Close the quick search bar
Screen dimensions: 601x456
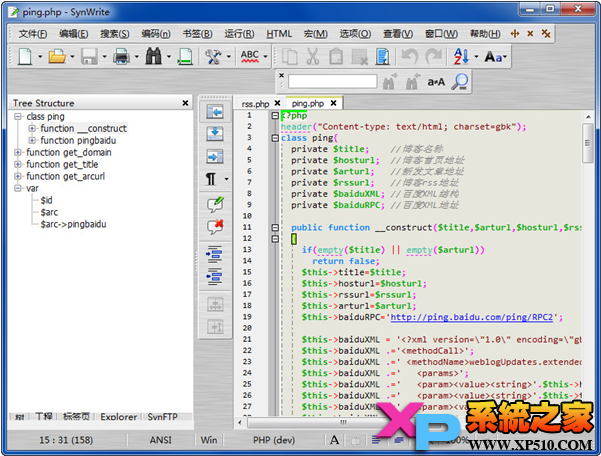[x=282, y=75]
